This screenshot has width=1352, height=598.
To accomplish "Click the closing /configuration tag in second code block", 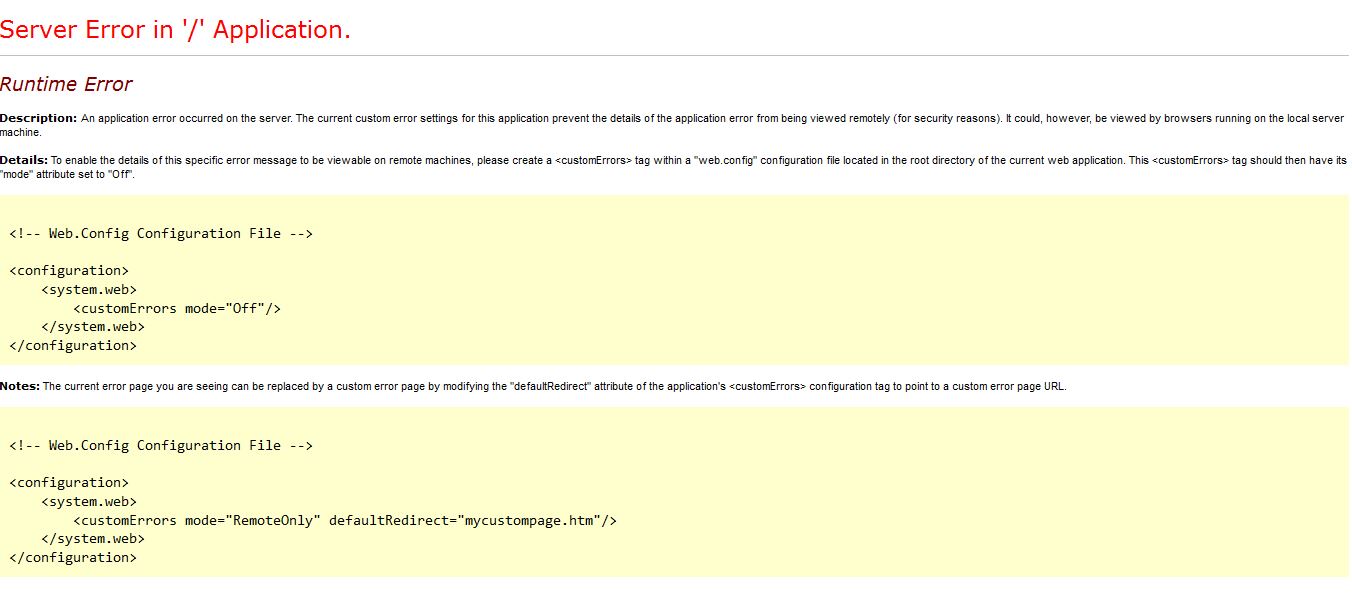I will click(73, 557).
